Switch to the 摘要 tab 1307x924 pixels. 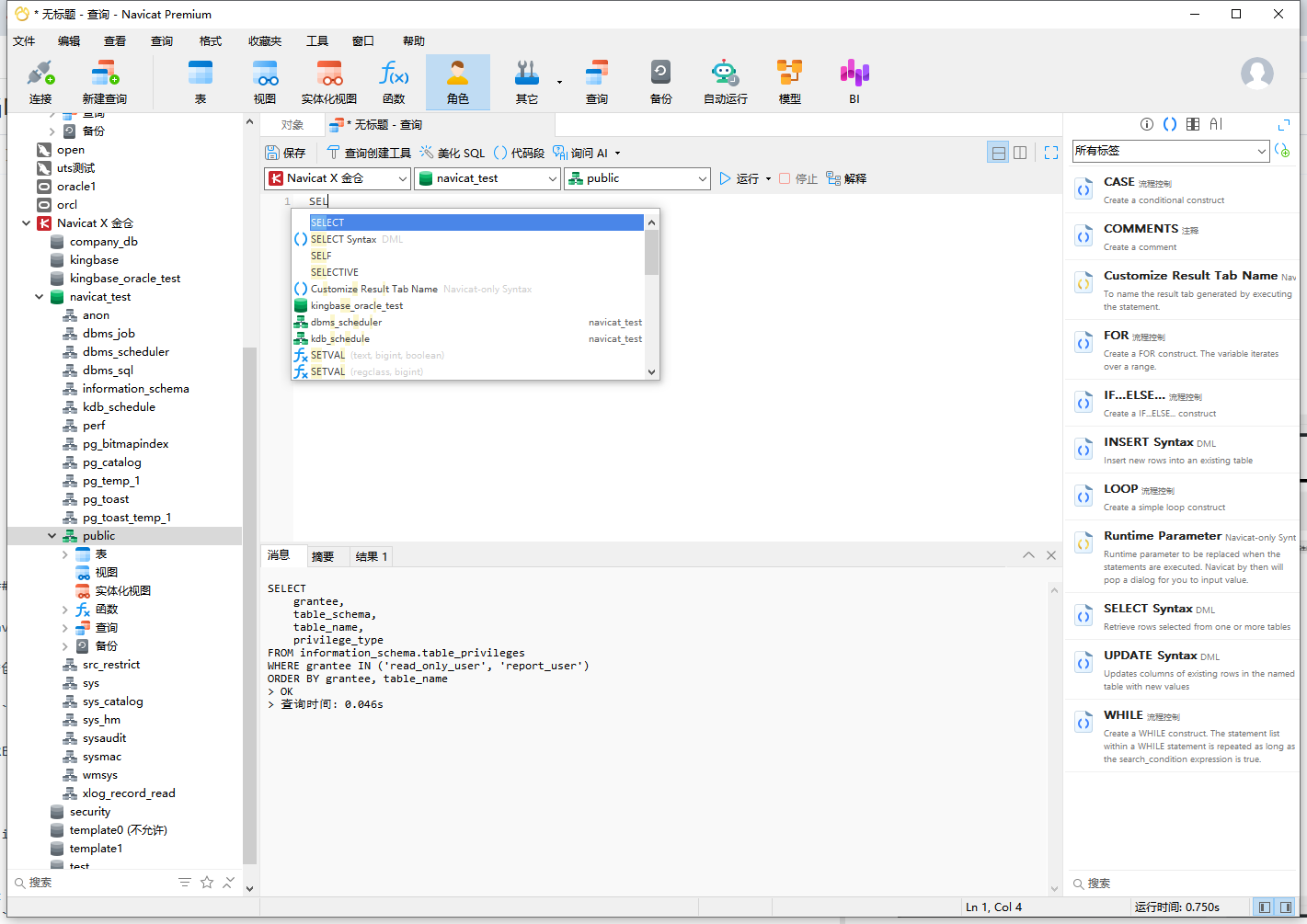click(x=323, y=556)
